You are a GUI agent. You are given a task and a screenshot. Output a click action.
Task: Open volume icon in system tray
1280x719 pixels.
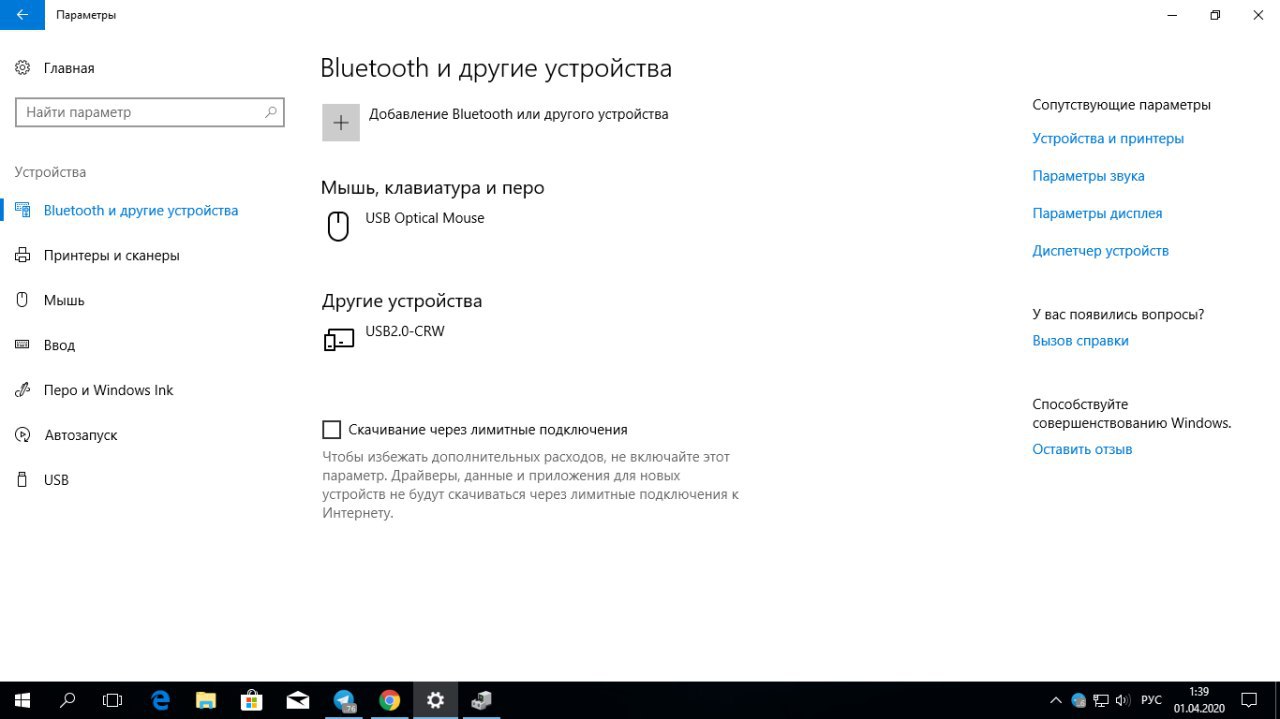[x=1122, y=700]
